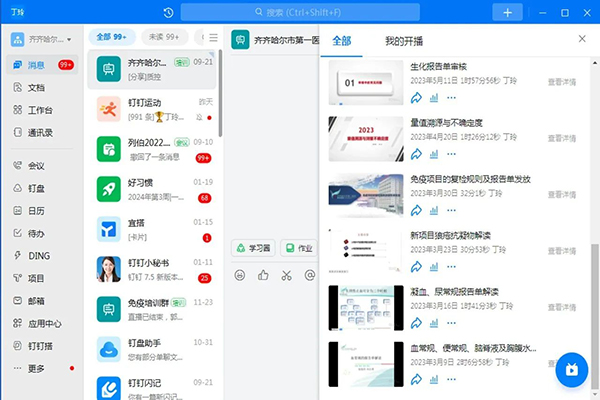Open the emoji picker in chat toolbar
600x400 pixels.
(x=240, y=275)
